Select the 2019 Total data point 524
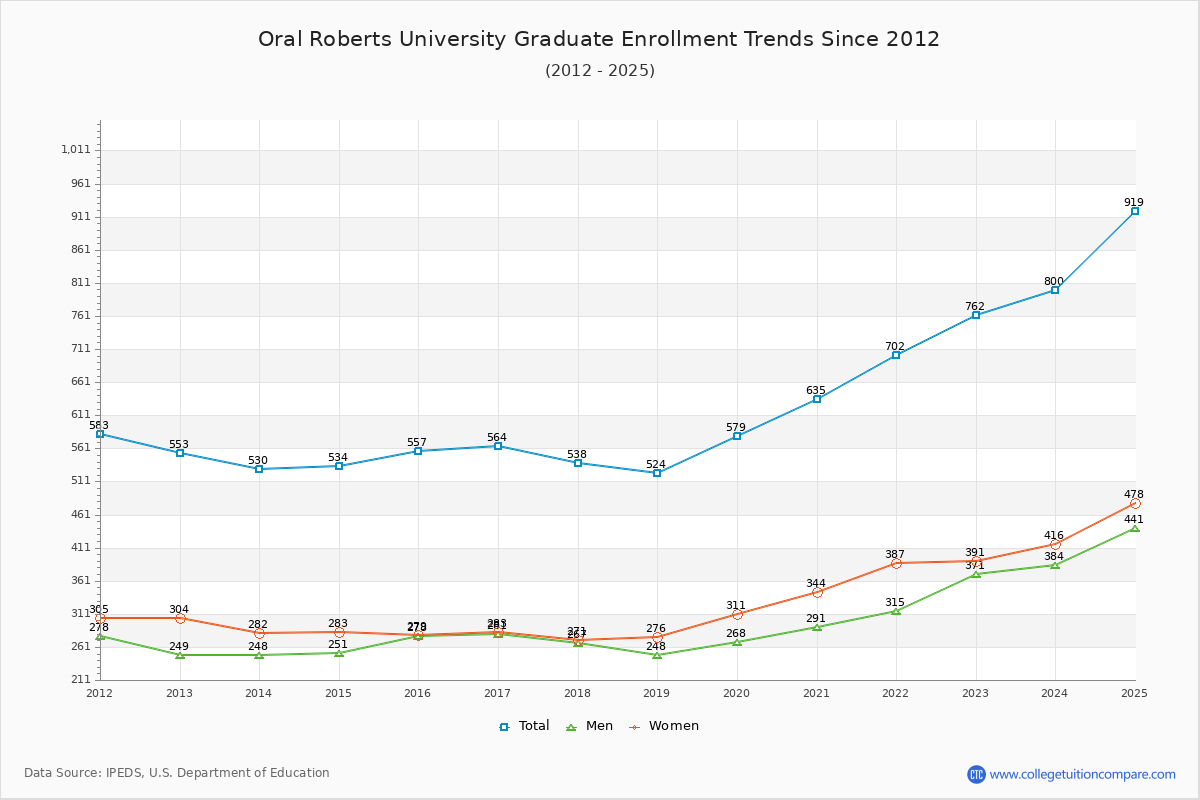The height and width of the screenshot is (800, 1200). (x=657, y=473)
